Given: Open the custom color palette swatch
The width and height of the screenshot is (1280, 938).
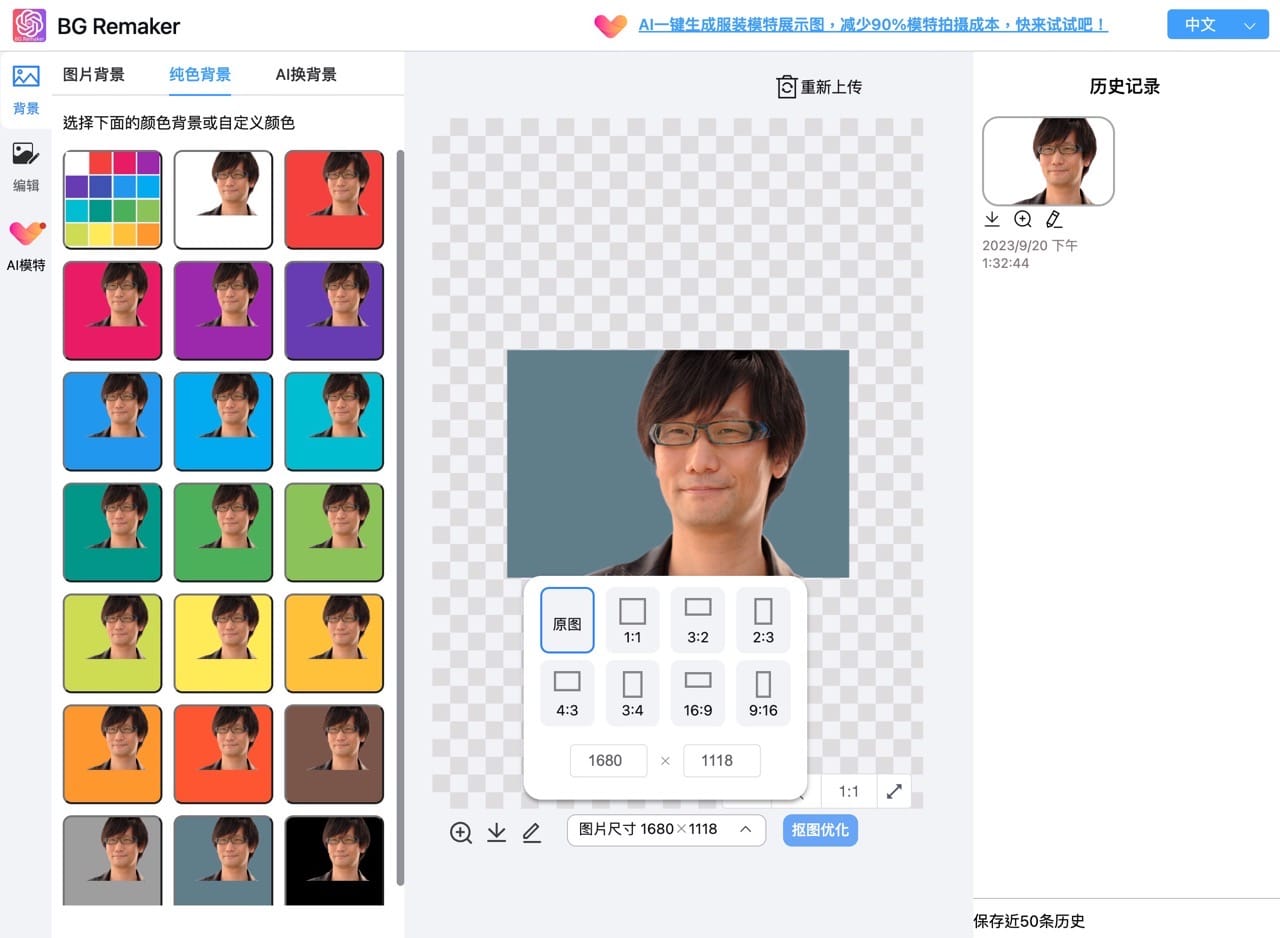Looking at the screenshot, I should coord(113,199).
